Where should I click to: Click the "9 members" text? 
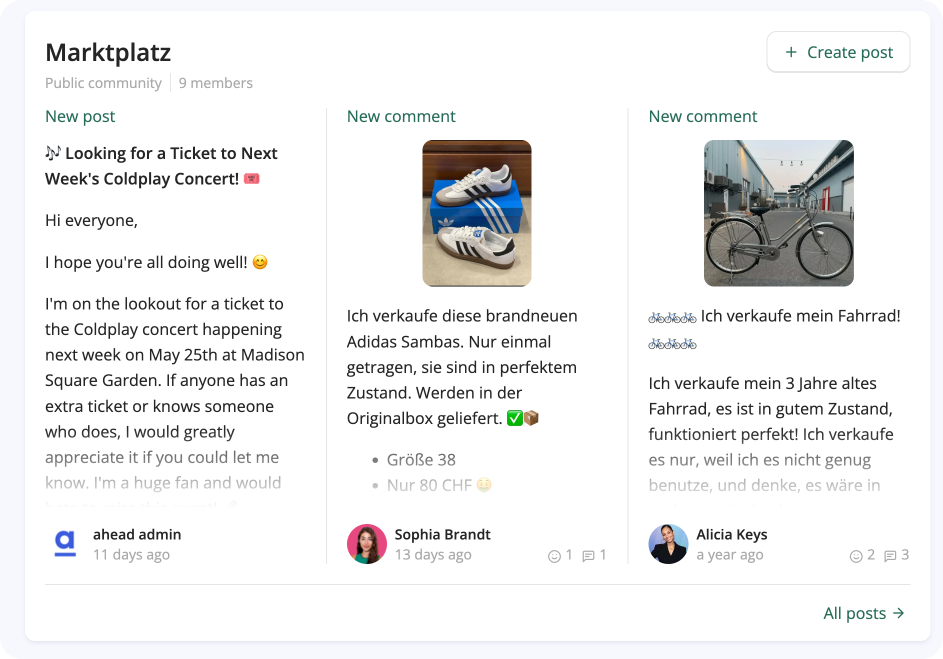click(x=216, y=83)
